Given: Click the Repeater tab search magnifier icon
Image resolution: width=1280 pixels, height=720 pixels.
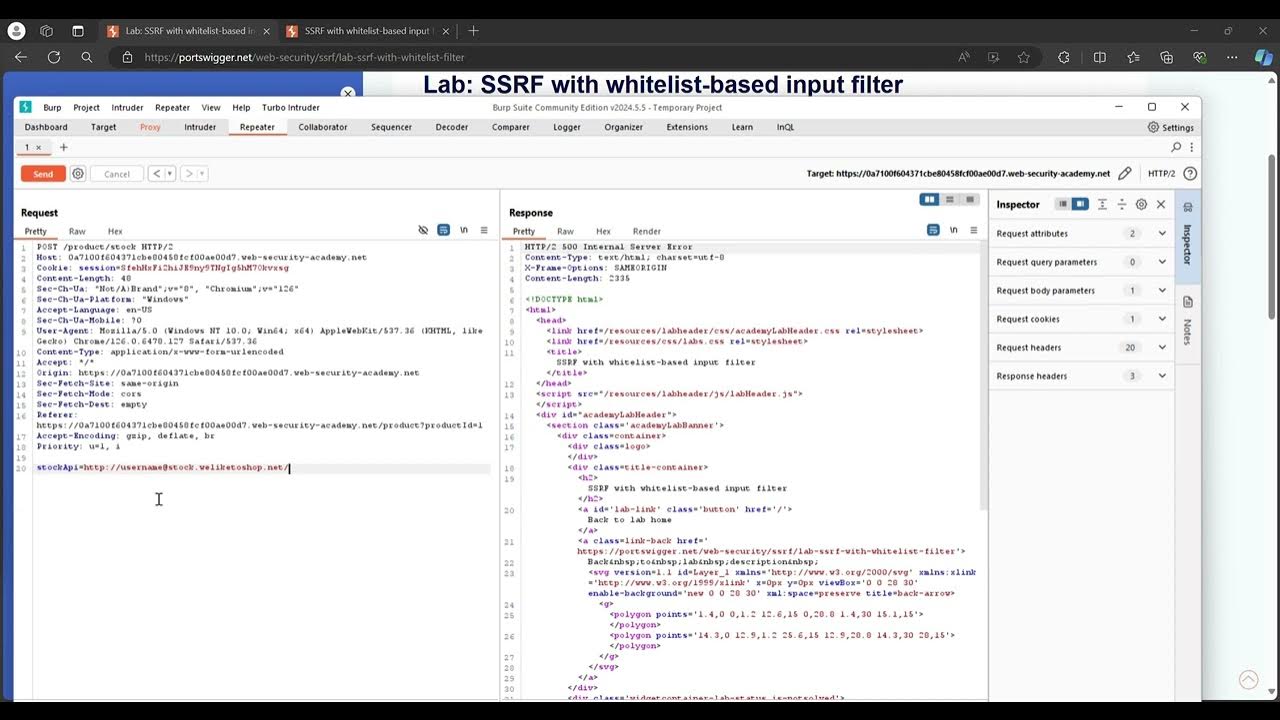Looking at the screenshot, I should tap(1176, 147).
